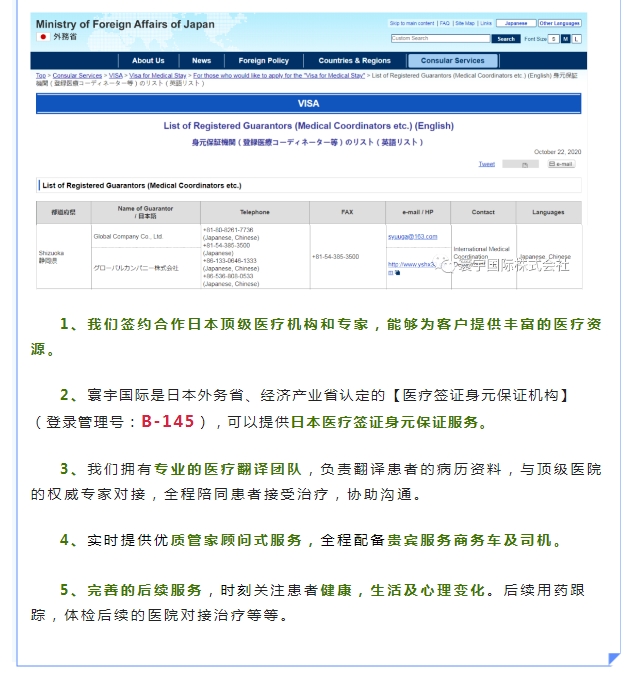Go to Top breadcrumb link

pos(41,76)
